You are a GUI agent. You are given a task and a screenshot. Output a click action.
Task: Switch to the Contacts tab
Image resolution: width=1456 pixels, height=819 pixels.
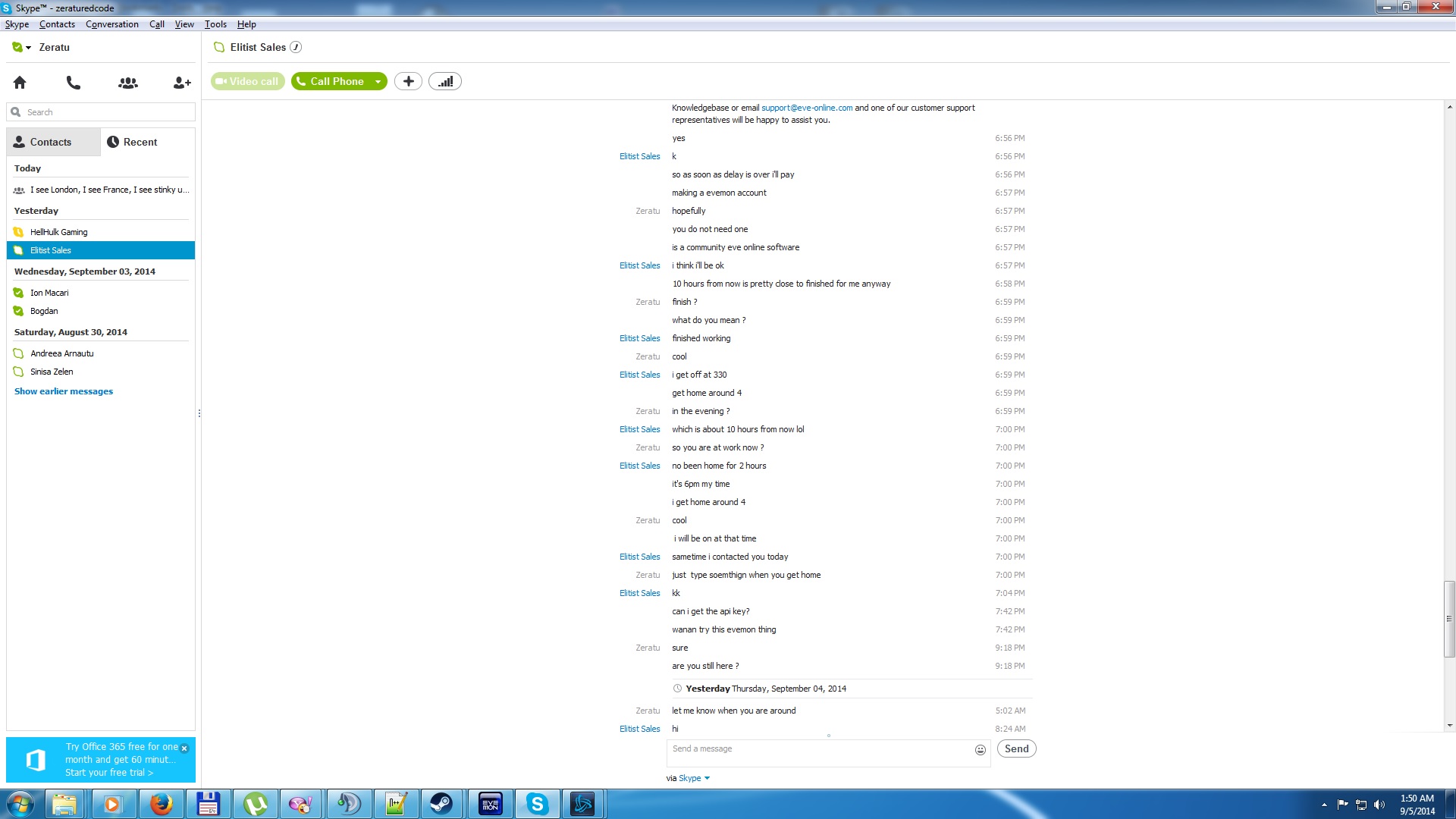pos(53,142)
